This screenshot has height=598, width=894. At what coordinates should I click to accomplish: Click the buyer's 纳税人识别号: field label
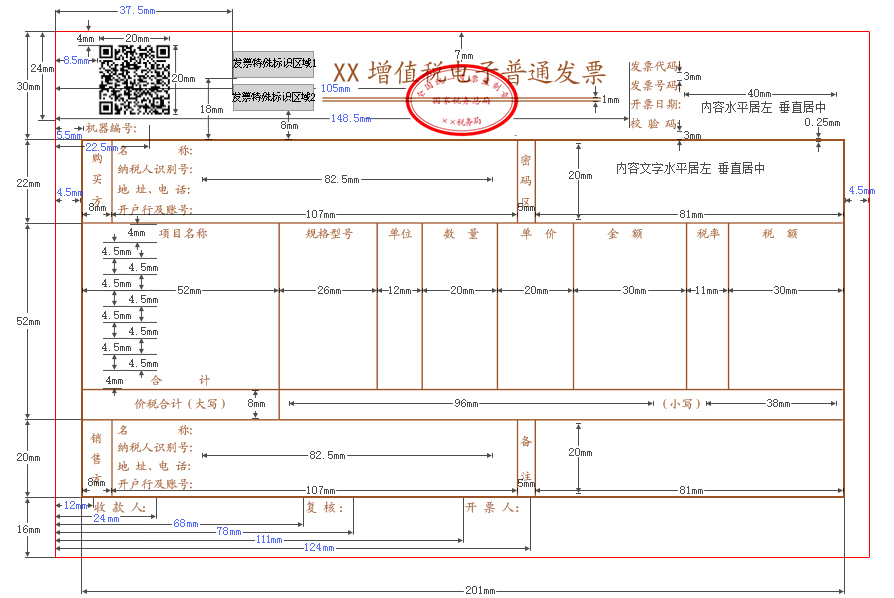[x=155, y=169]
